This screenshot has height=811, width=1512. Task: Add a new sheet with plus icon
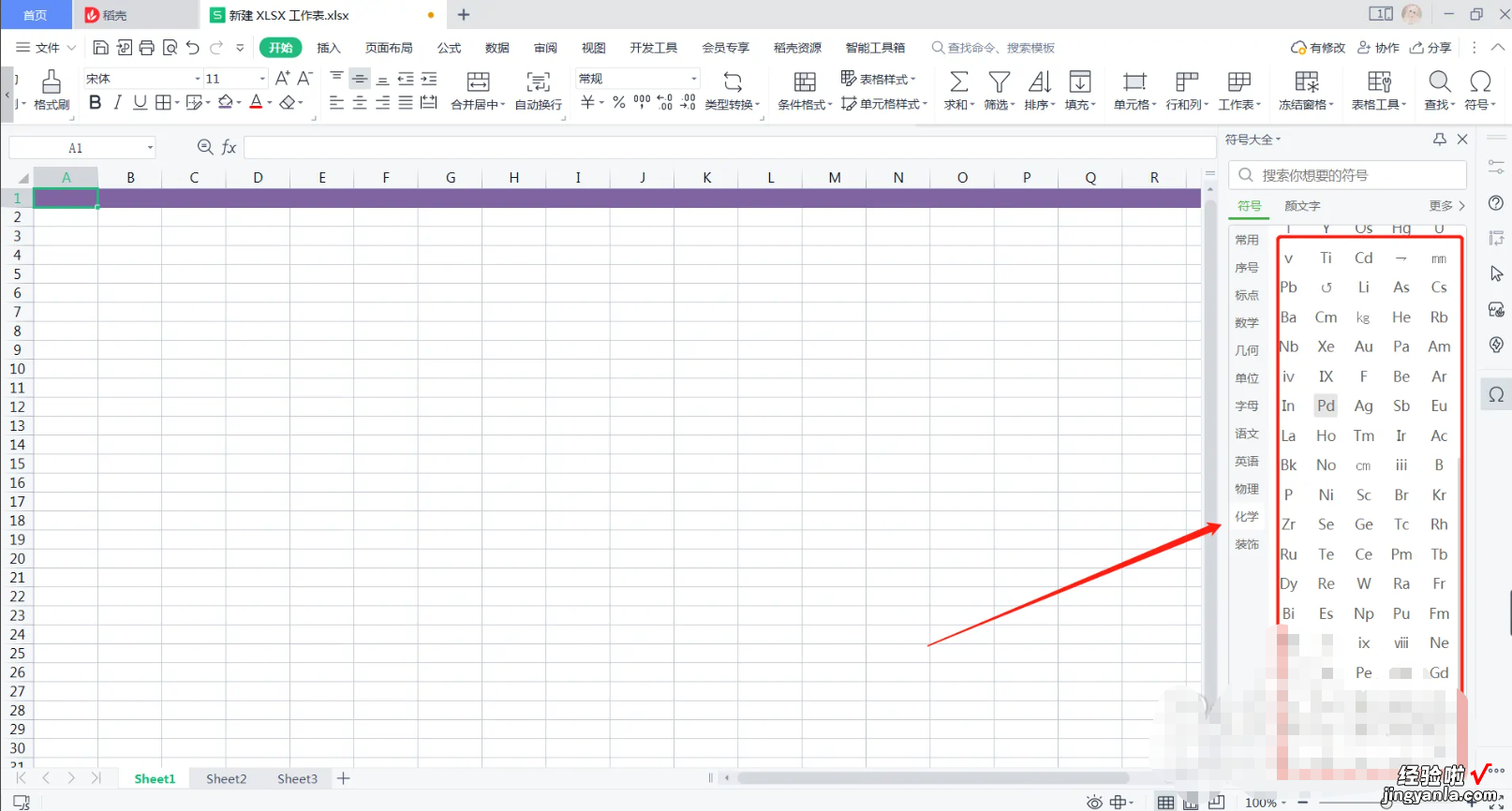pyautogui.click(x=344, y=778)
